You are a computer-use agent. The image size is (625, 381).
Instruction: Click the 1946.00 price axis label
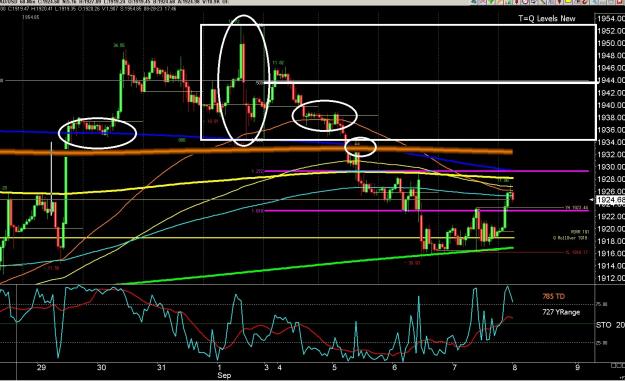(x=611, y=68)
